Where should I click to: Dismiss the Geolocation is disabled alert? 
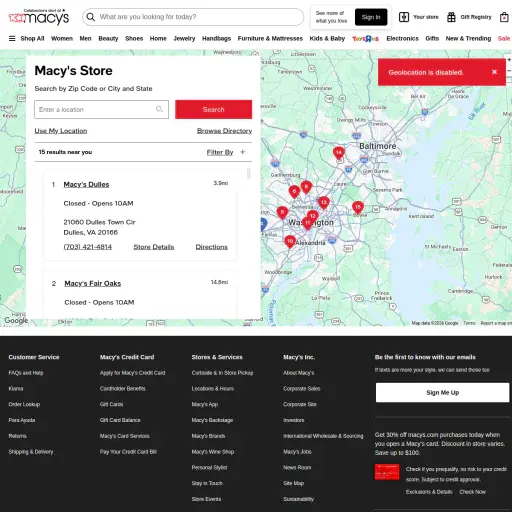(494, 72)
